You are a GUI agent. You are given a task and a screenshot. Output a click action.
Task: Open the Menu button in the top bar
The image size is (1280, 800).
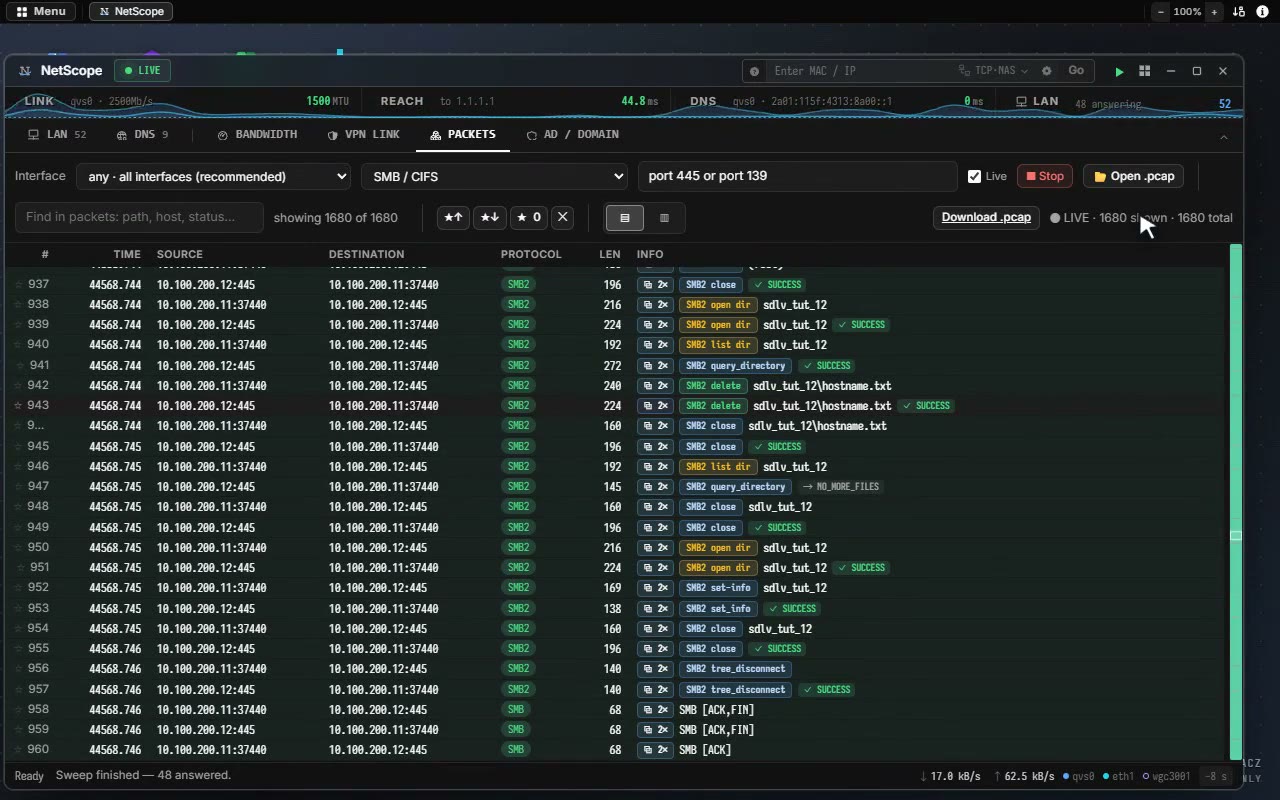(x=41, y=12)
